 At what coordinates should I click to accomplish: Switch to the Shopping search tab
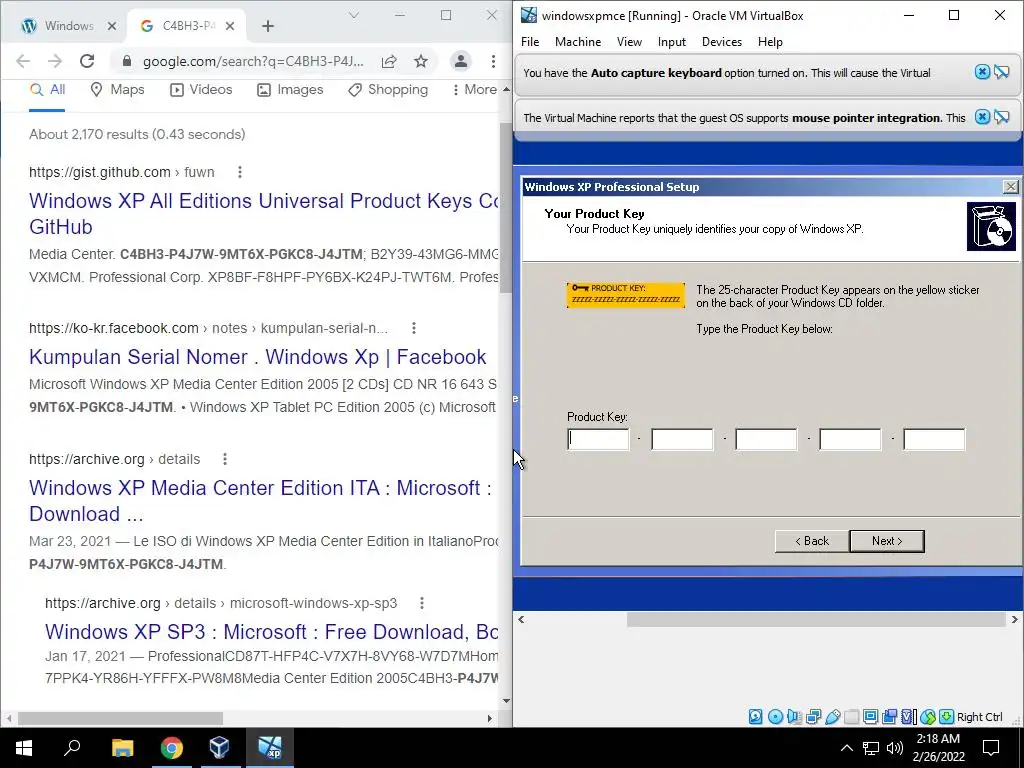[388, 89]
